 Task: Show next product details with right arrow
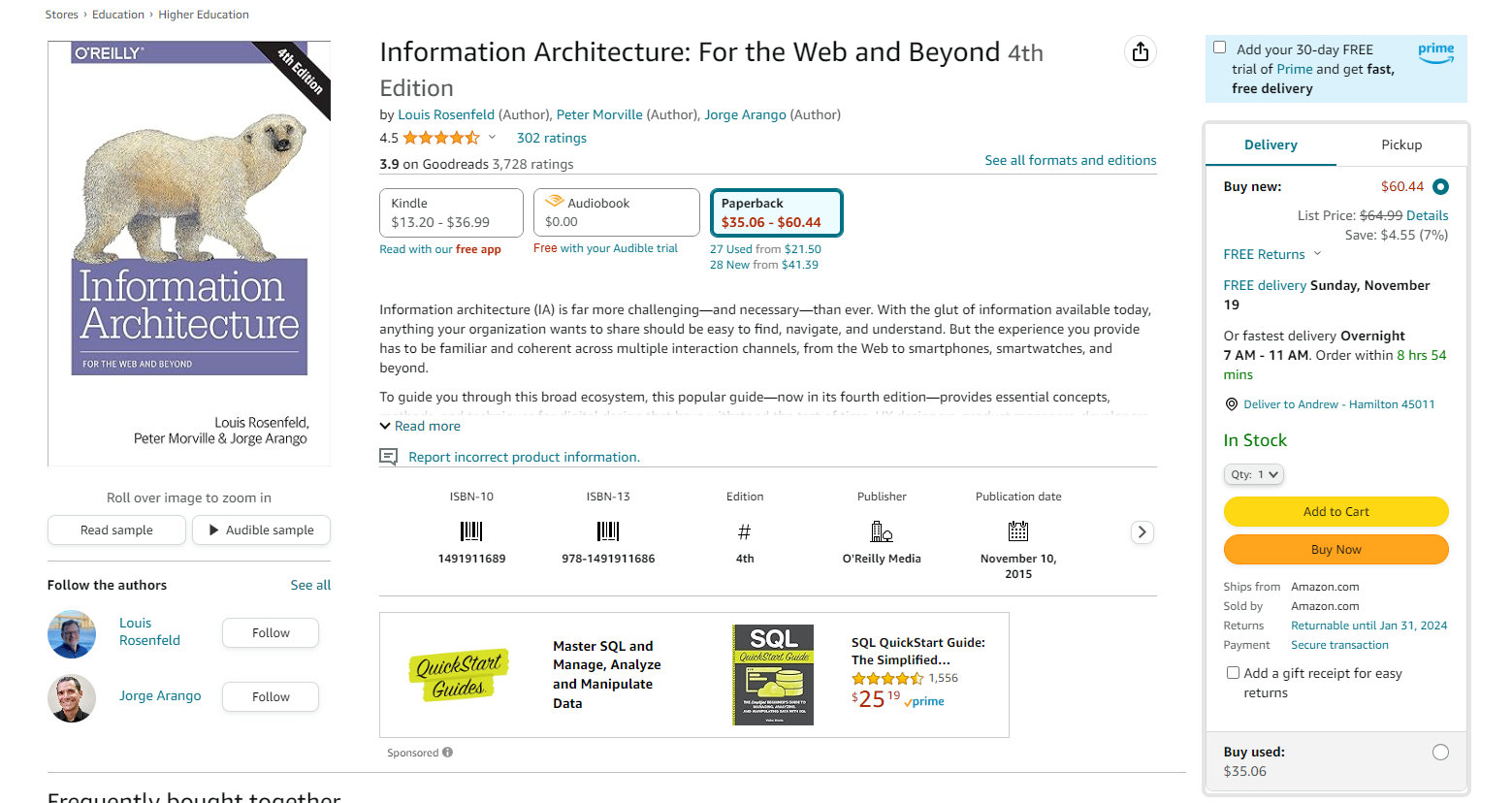pyautogui.click(x=1142, y=531)
